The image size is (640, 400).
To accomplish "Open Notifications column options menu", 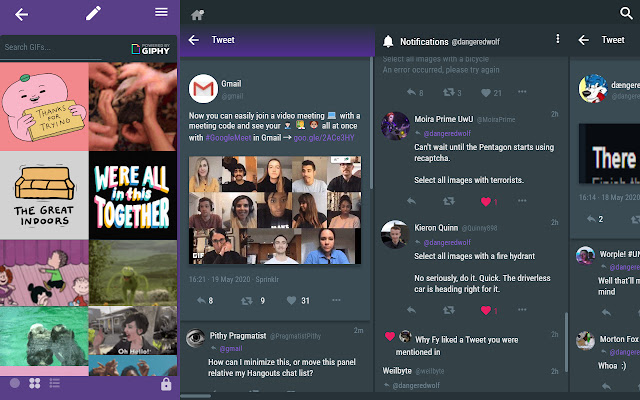I will point(558,39).
